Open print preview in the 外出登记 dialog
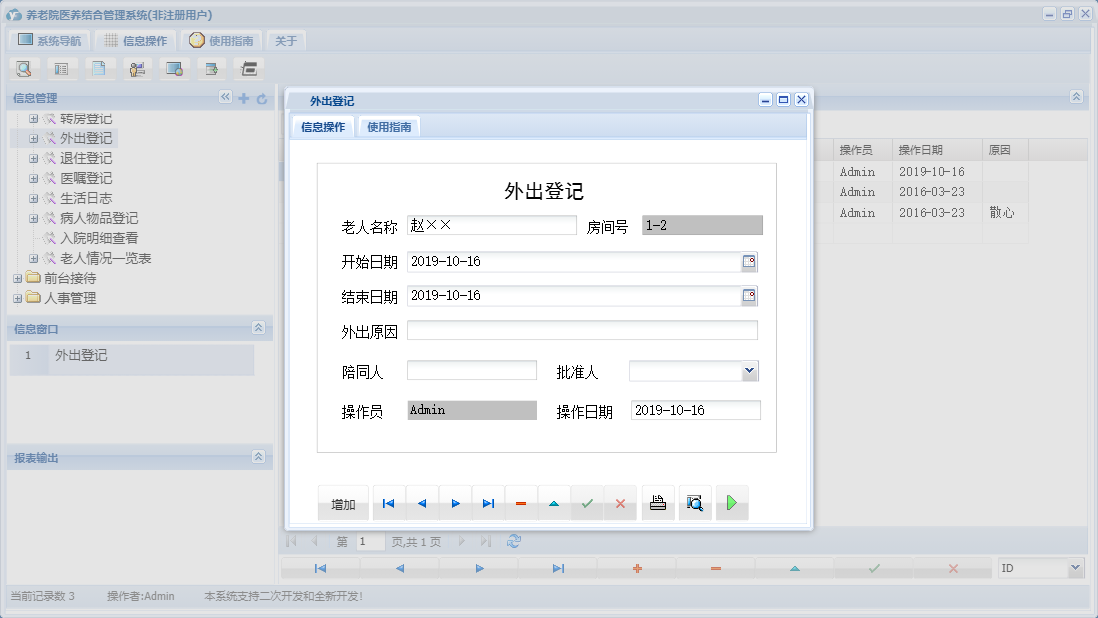 [695, 503]
